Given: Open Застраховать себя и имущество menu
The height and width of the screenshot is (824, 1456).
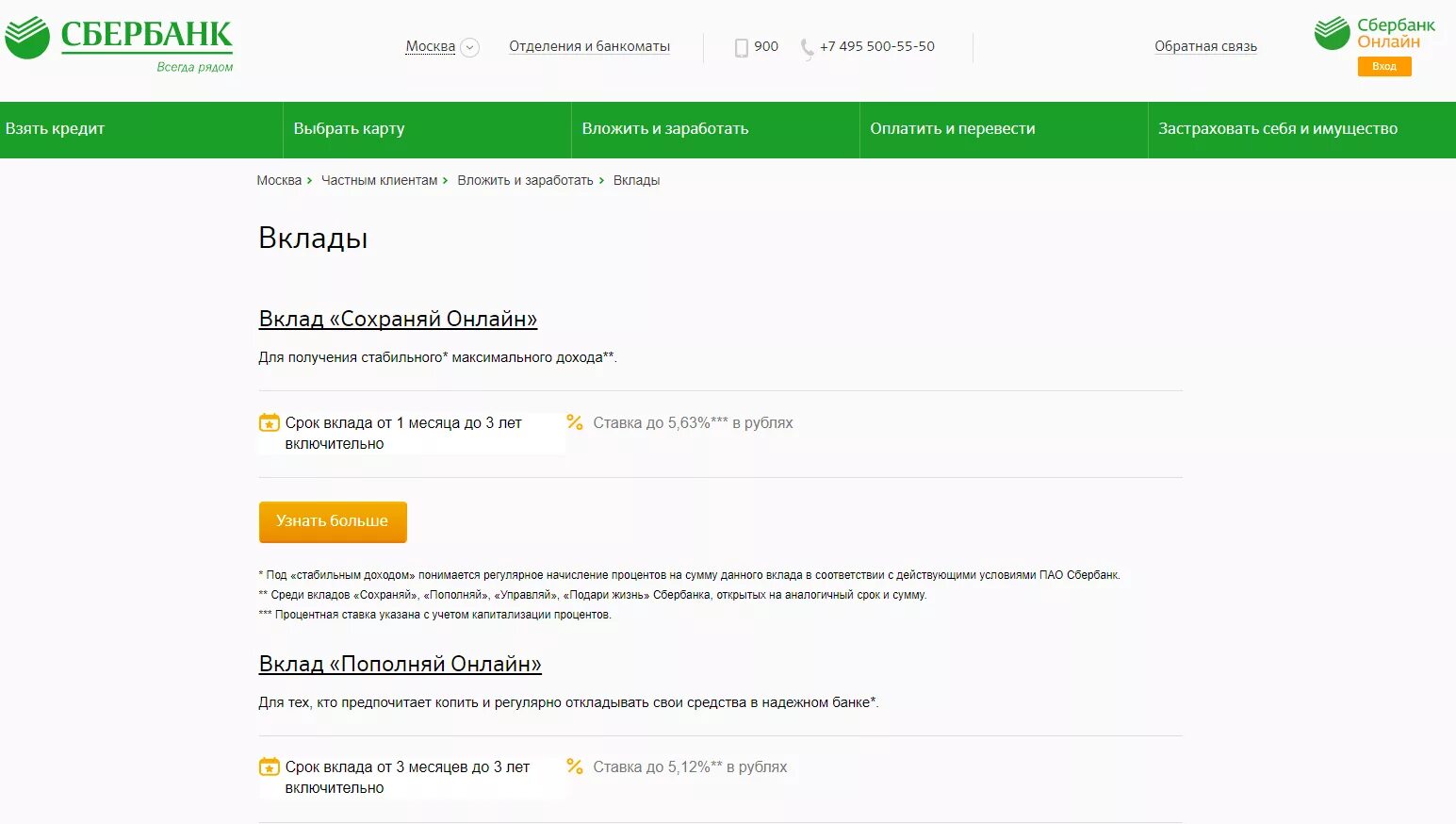Looking at the screenshot, I should coord(1301,129).
